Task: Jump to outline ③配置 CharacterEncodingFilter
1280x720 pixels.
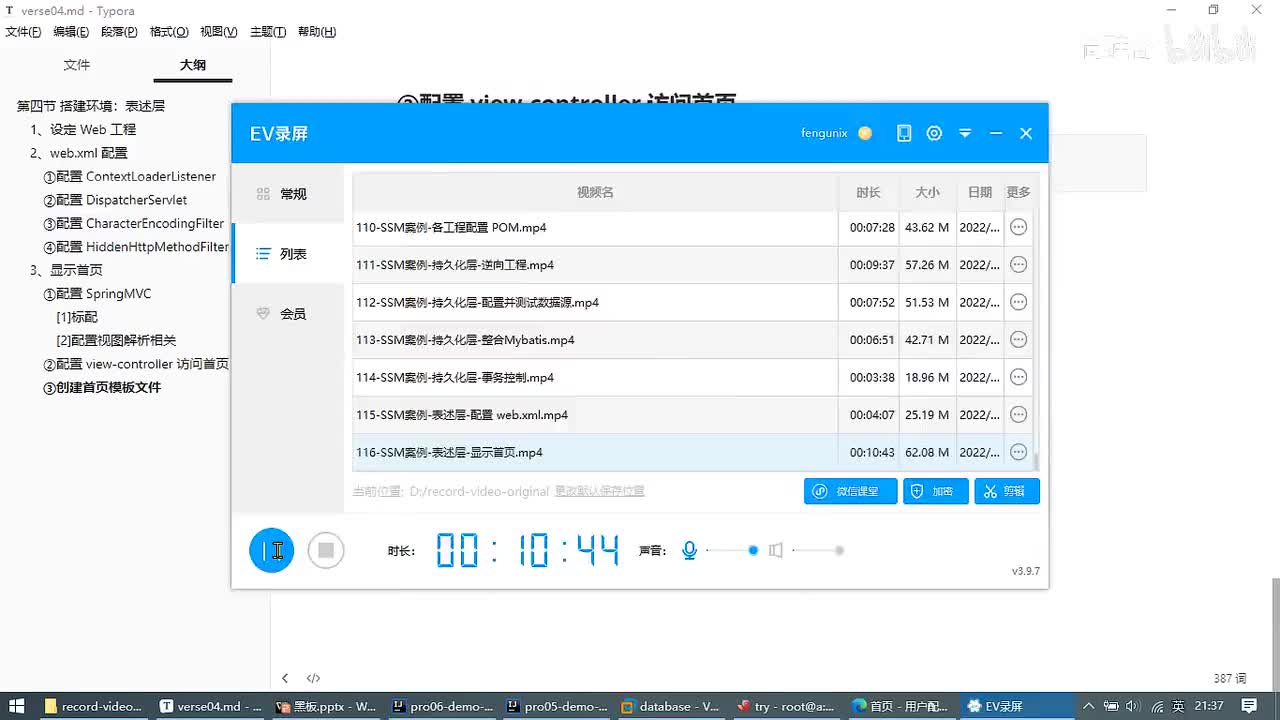Action: pos(133,223)
